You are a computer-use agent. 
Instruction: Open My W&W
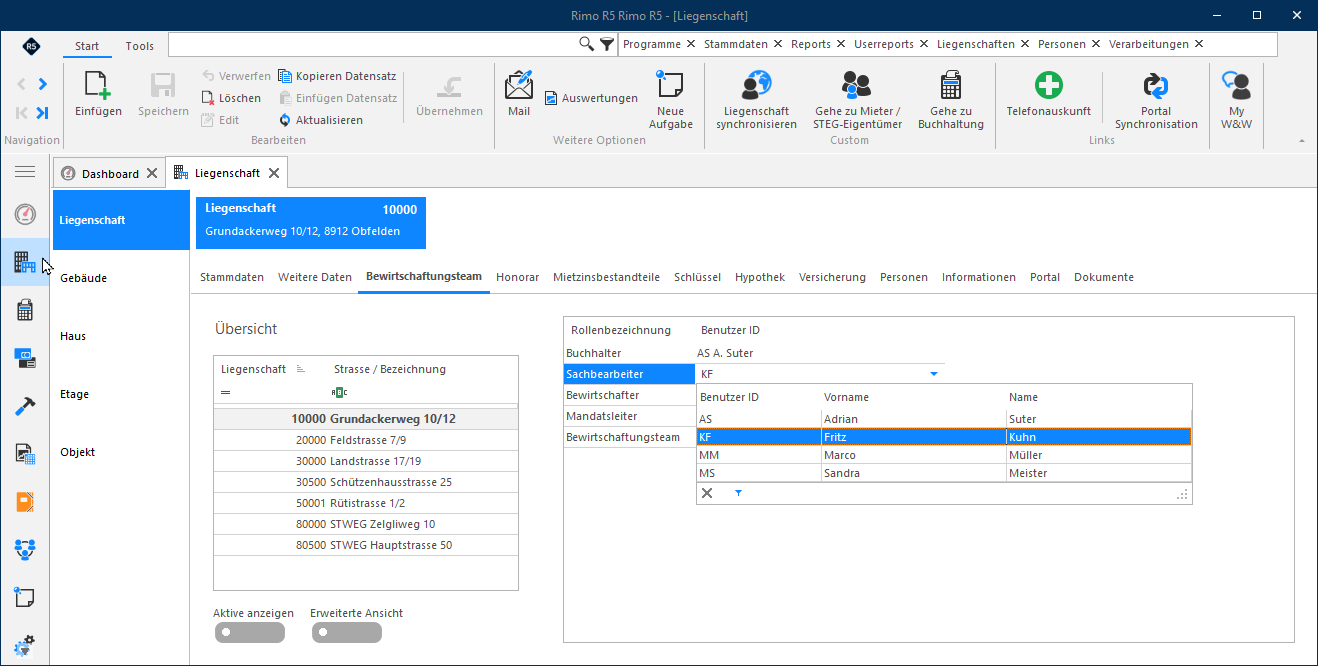click(x=1237, y=100)
